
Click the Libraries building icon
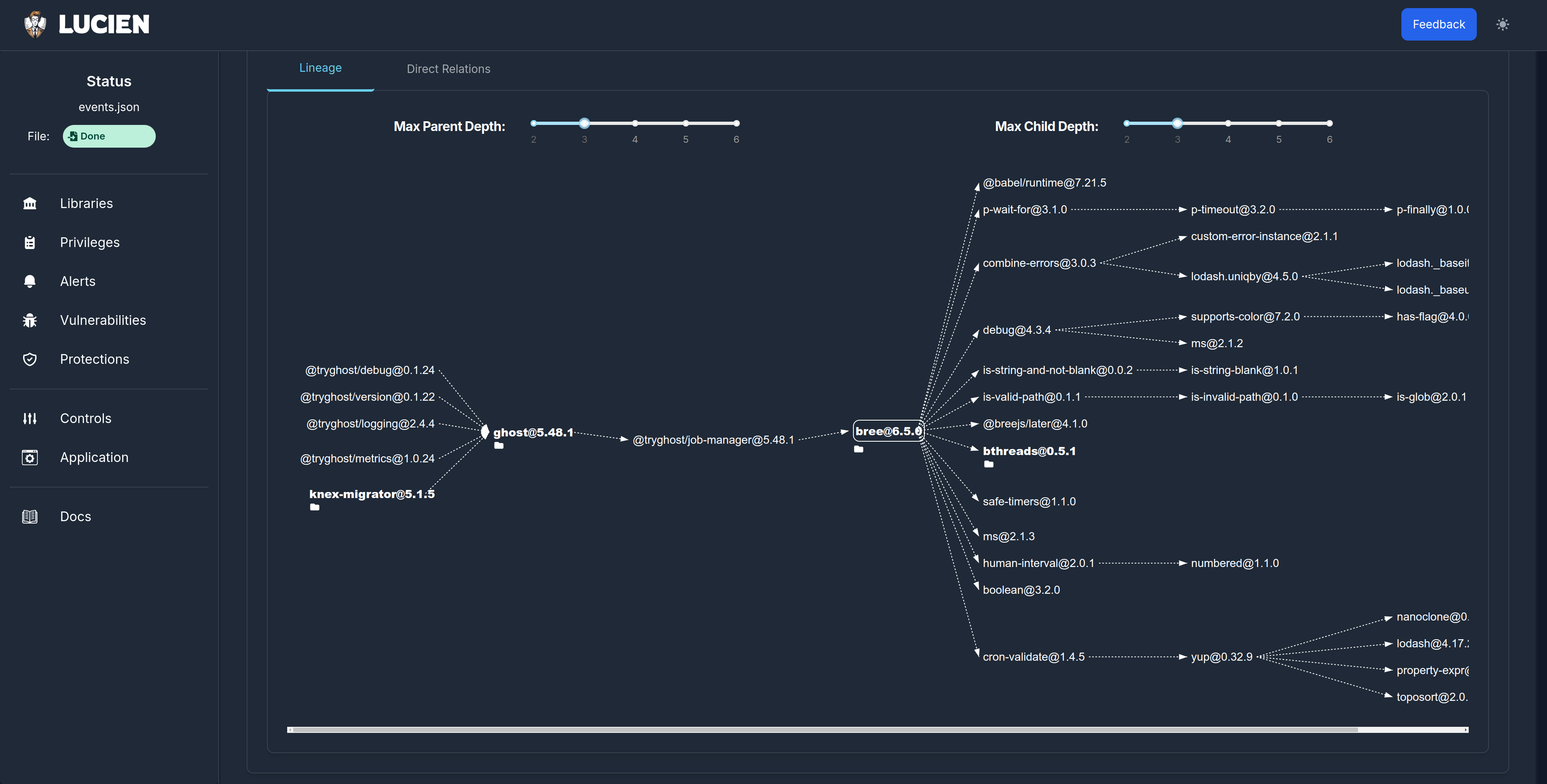click(x=30, y=204)
